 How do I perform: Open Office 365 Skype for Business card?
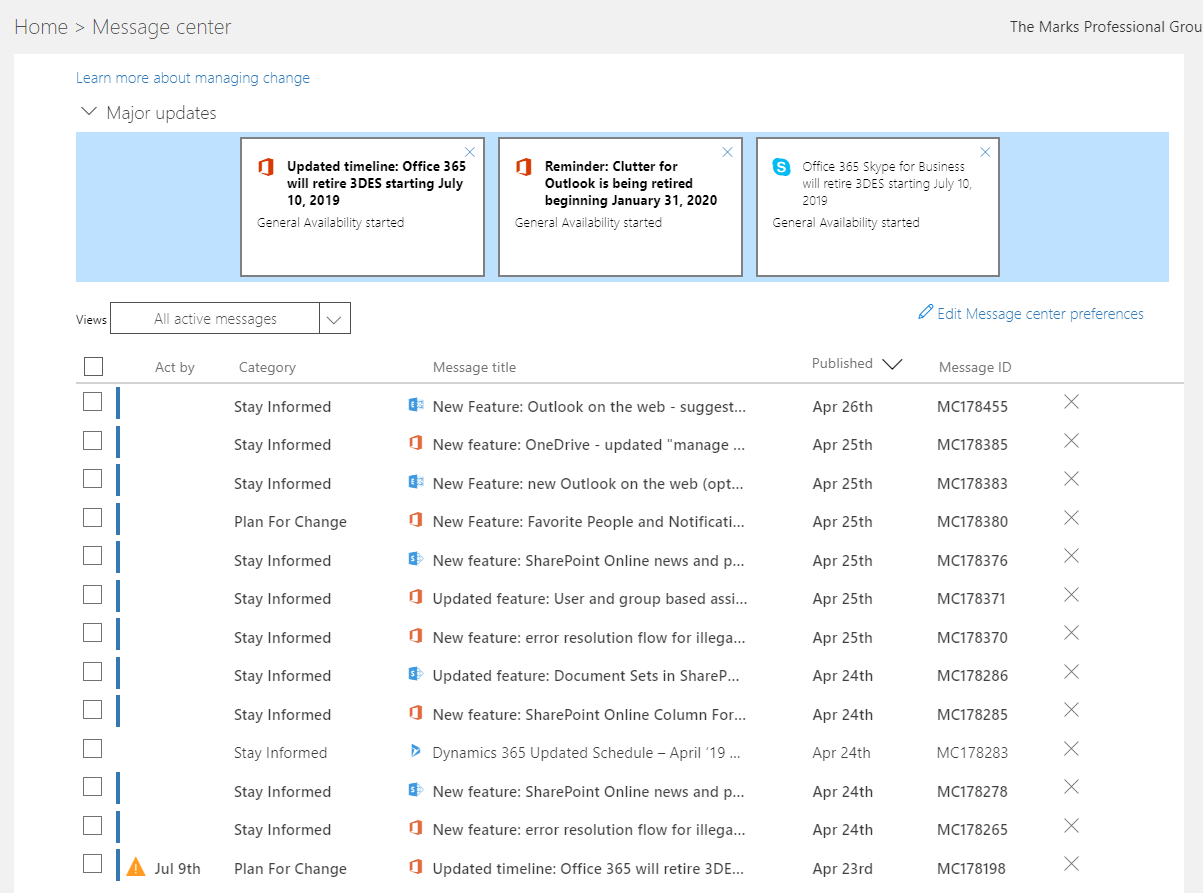(878, 207)
